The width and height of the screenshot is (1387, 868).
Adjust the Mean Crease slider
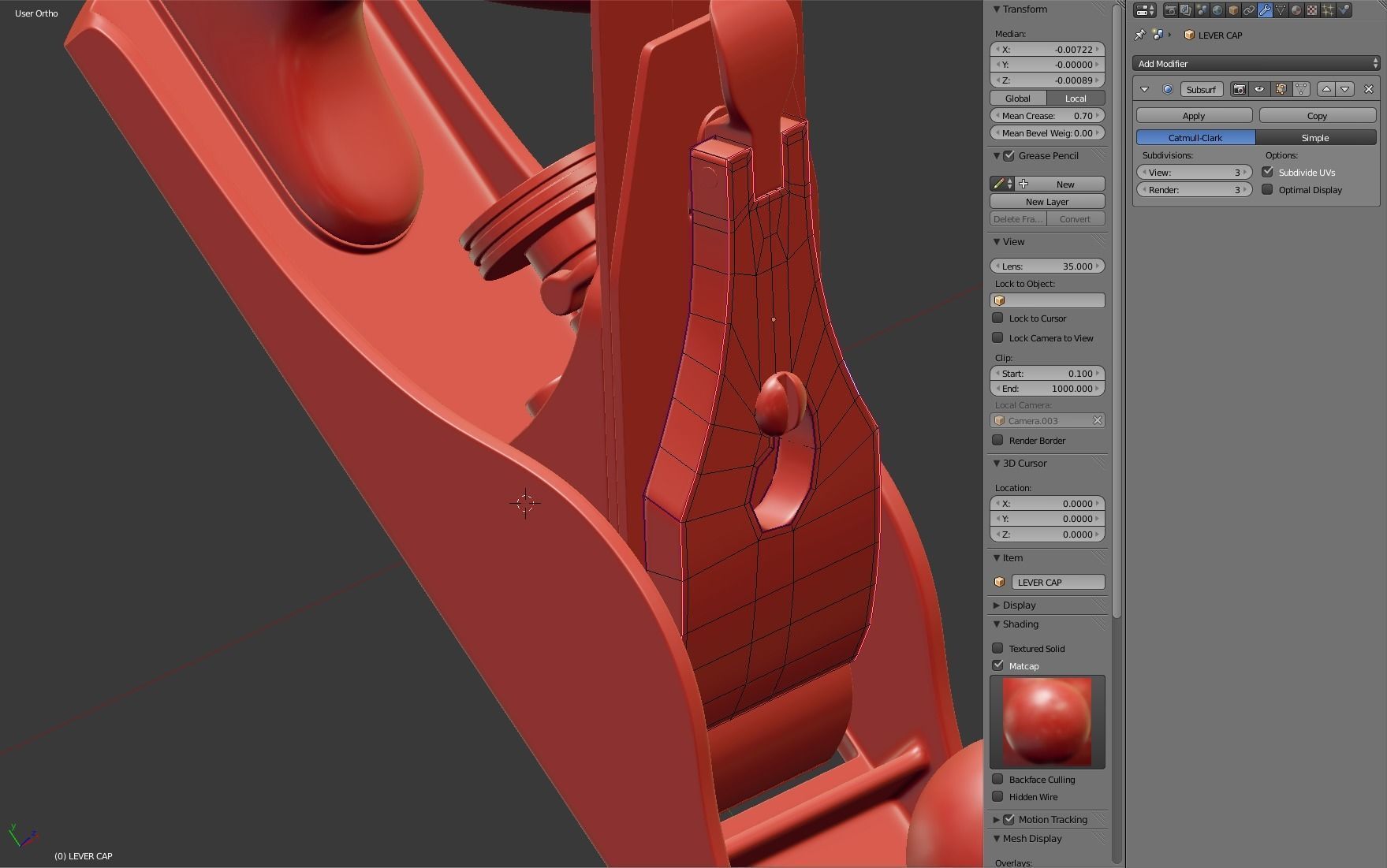point(1047,116)
